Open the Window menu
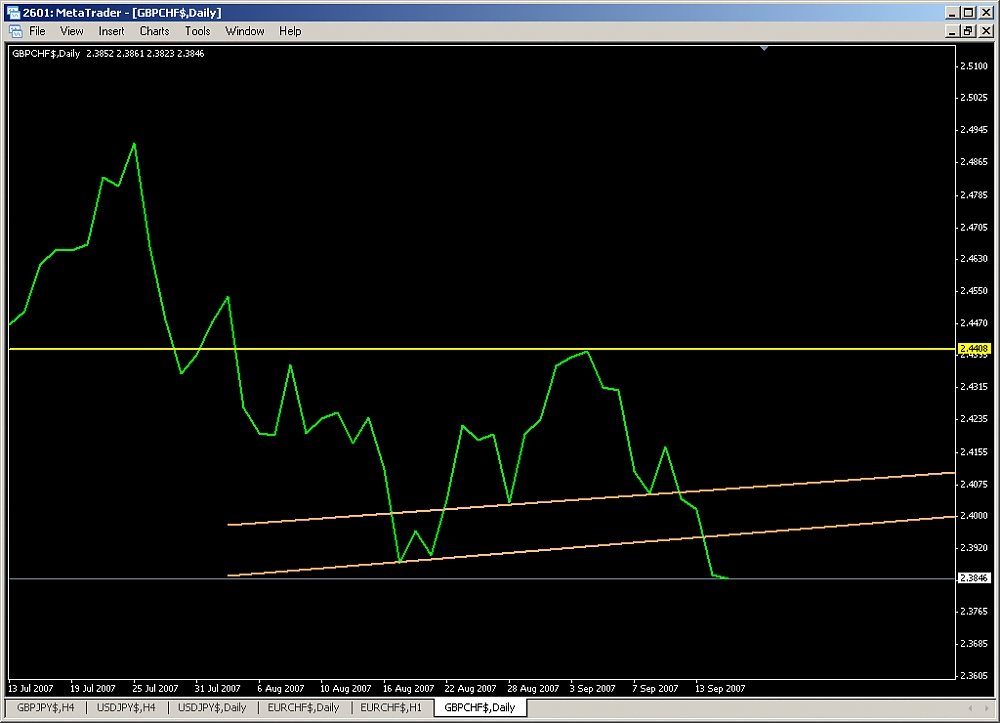Image resolution: width=1000 pixels, height=723 pixels. (x=244, y=31)
